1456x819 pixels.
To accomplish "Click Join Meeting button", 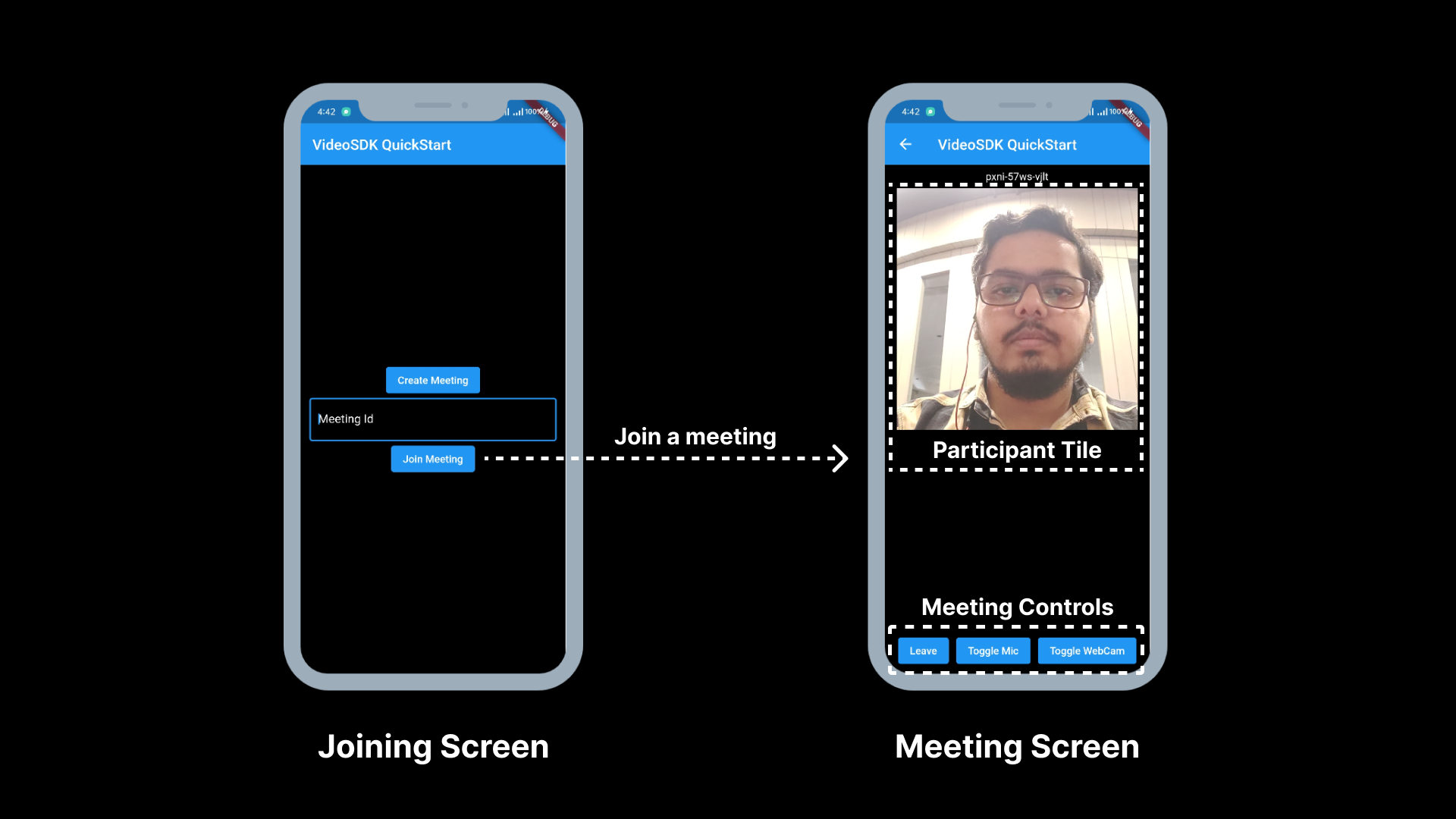I will tap(432, 458).
